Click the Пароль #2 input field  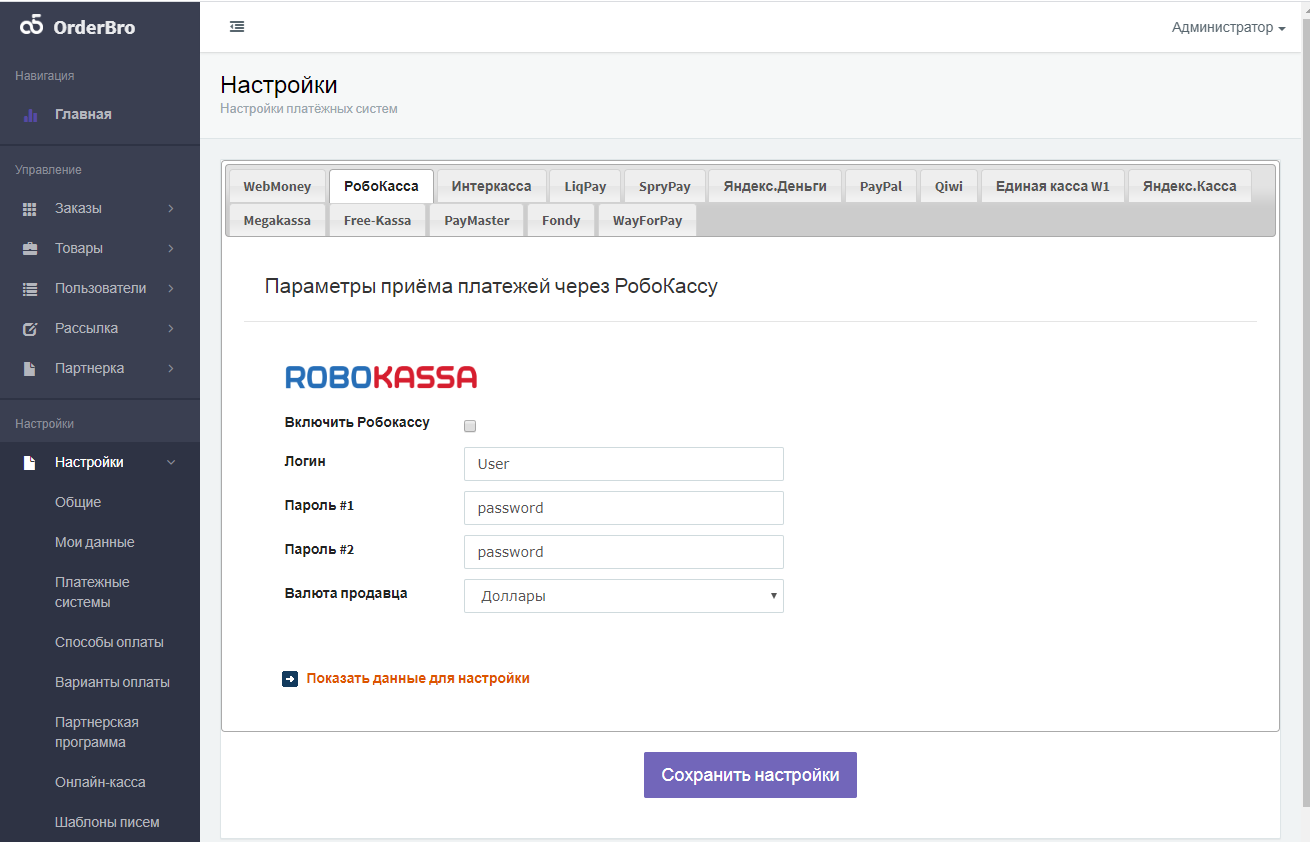(624, 552)
